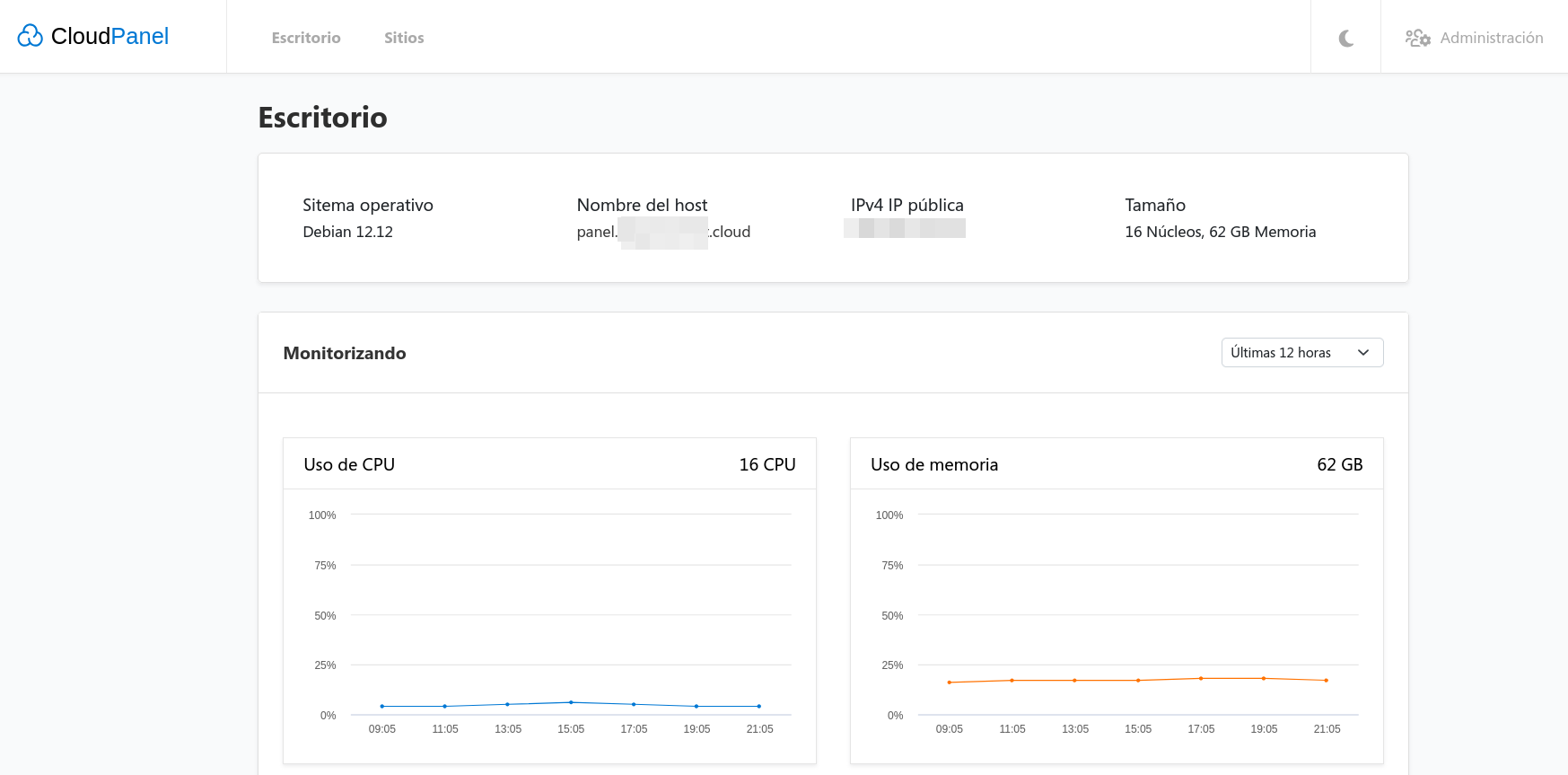Click the Nombre del host label
The width and height of the screenshot is (1568, 775).
click(x=643, y=206)
